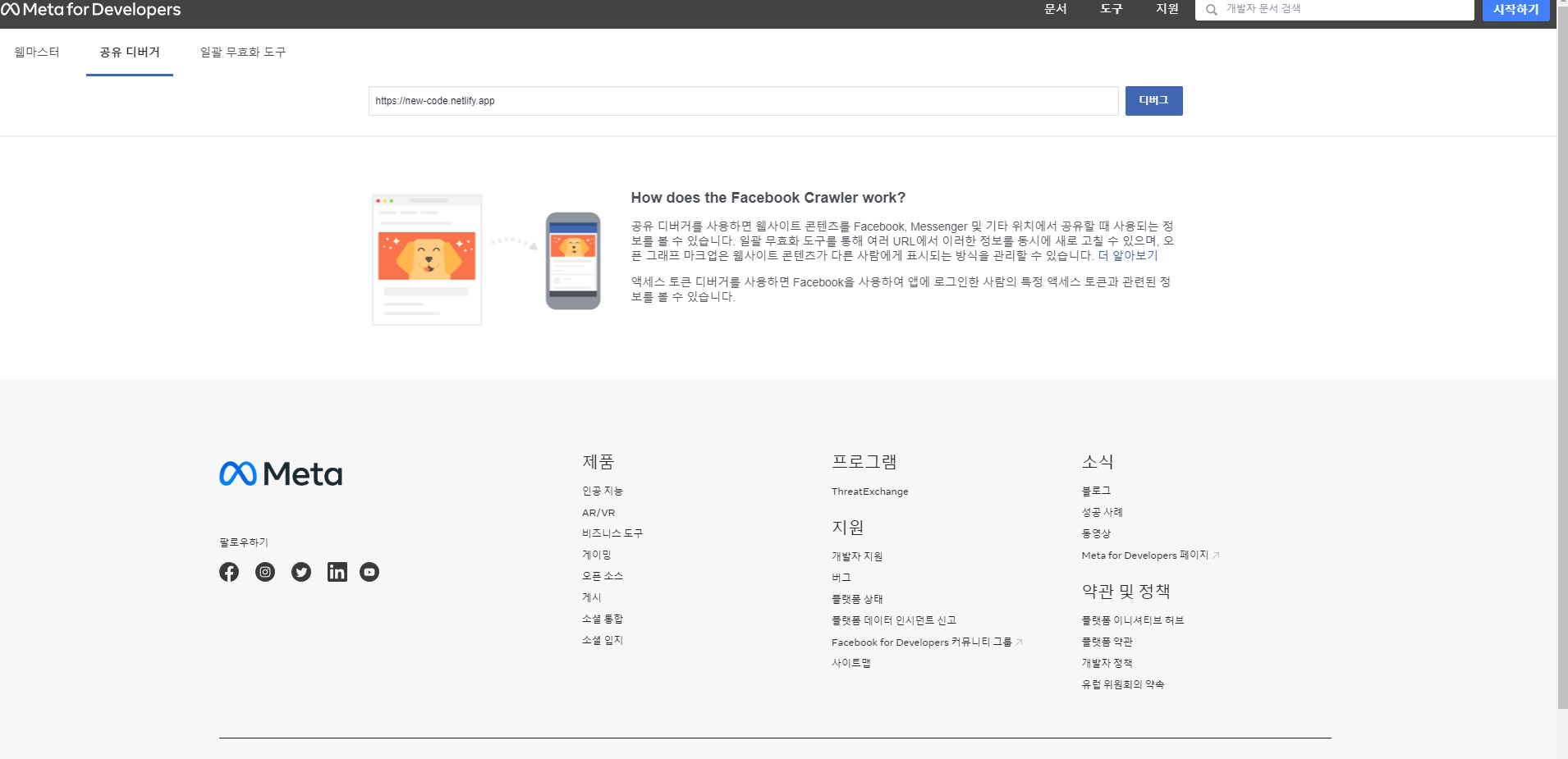Click the search magnifier icon in header
Screen dimensions: 1568x759
pos(1211,10)
